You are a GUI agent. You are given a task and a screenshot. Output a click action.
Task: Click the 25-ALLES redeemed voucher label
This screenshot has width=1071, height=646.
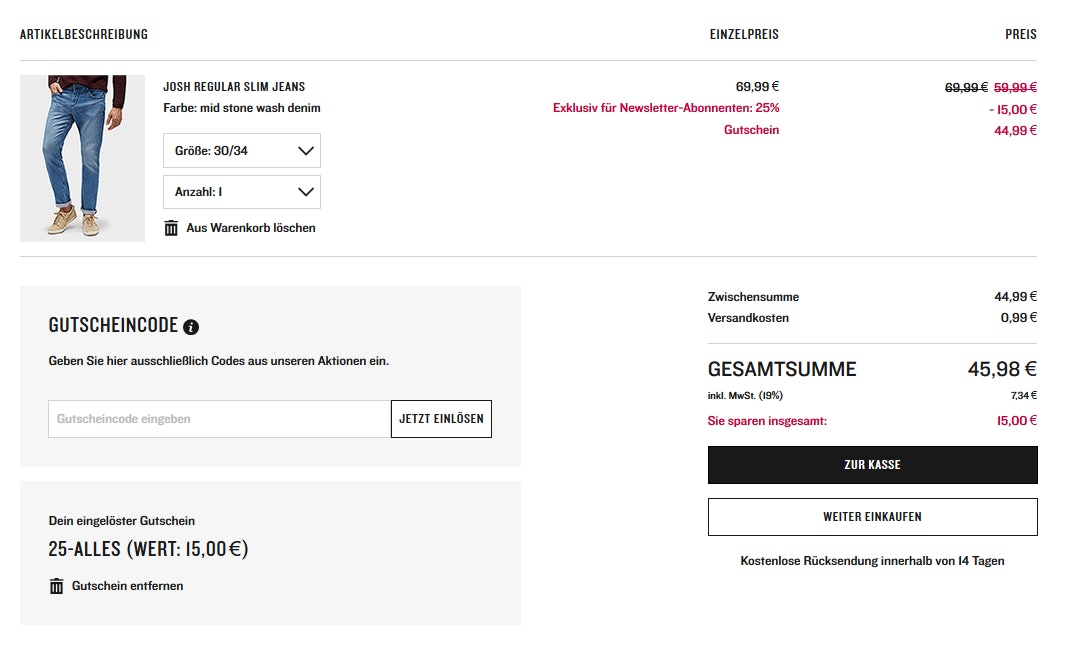tap(148, 549)
